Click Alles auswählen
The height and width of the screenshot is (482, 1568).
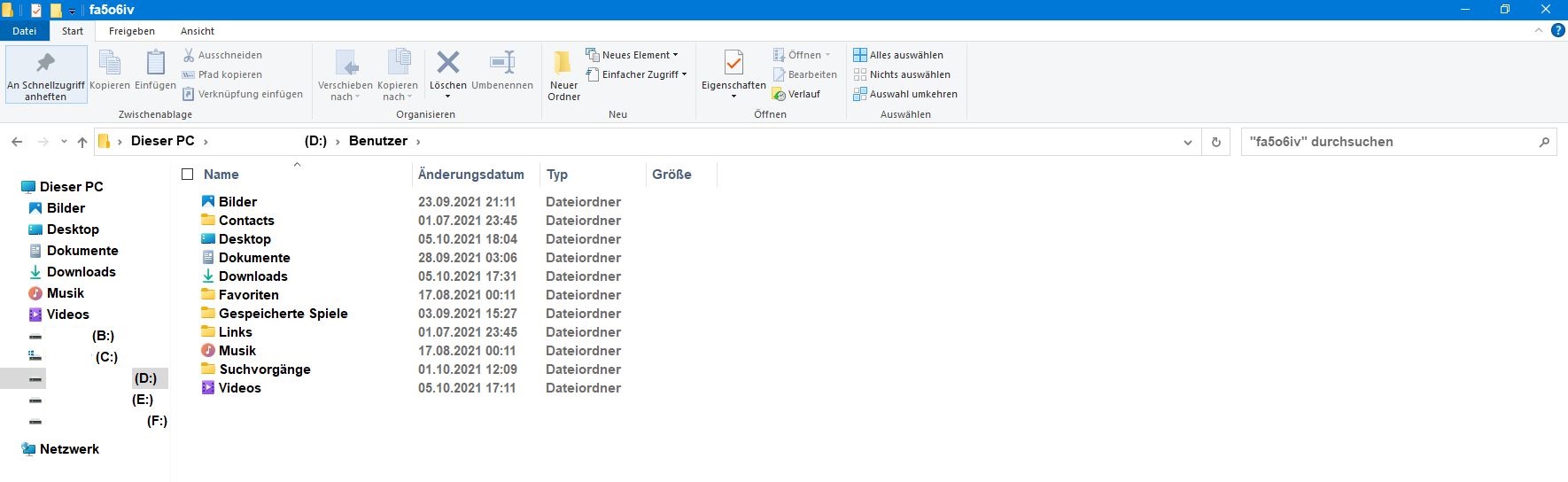pyautogui.click(x=898, y=55)
